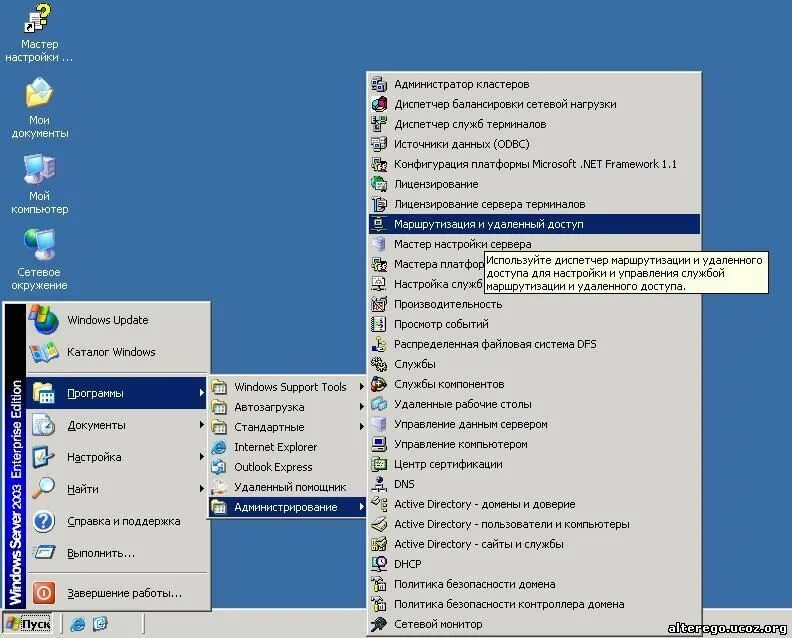Screen dimensions: 792x638
Task: Select Настройка in Start menu
Action: click(116, 457)
